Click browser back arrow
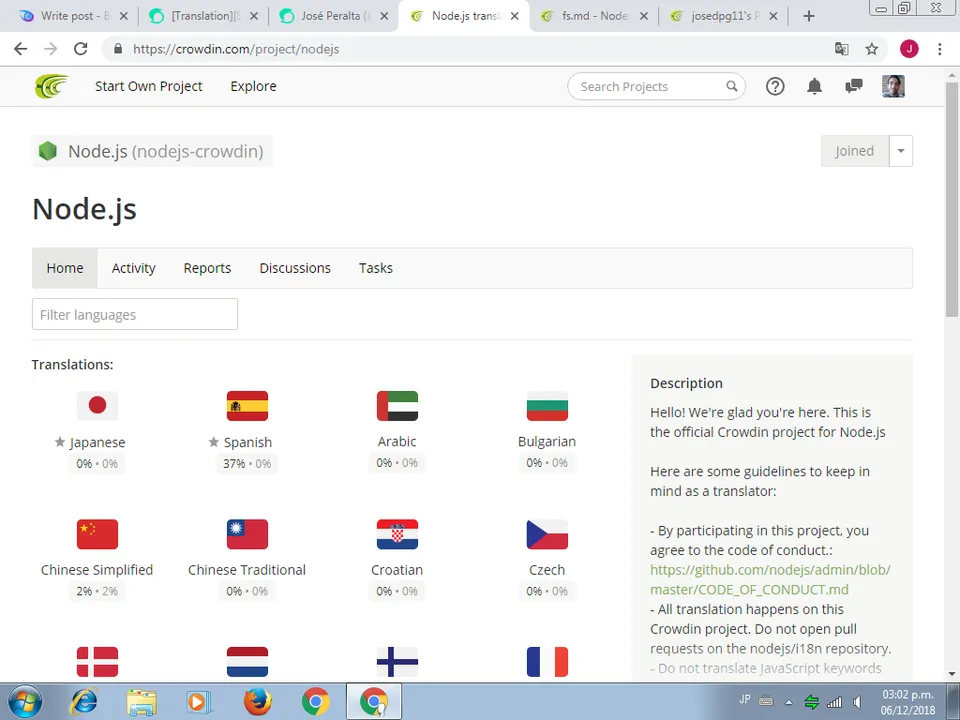960x720 pixels. 21,49
